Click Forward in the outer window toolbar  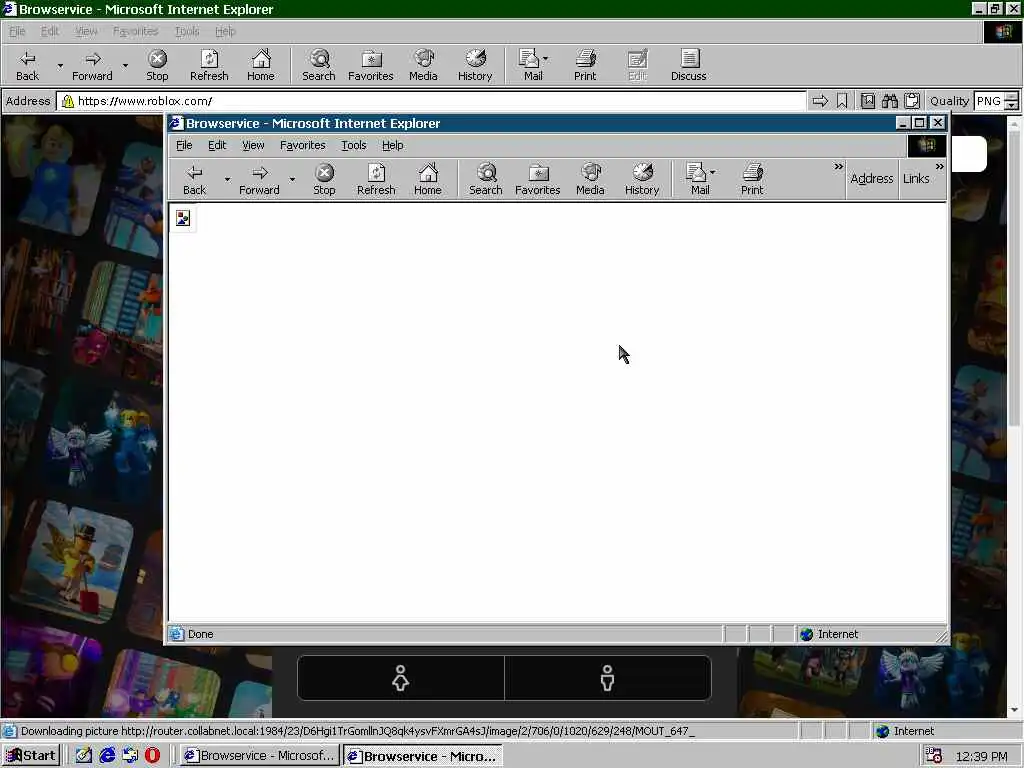(x=92, y=65)
